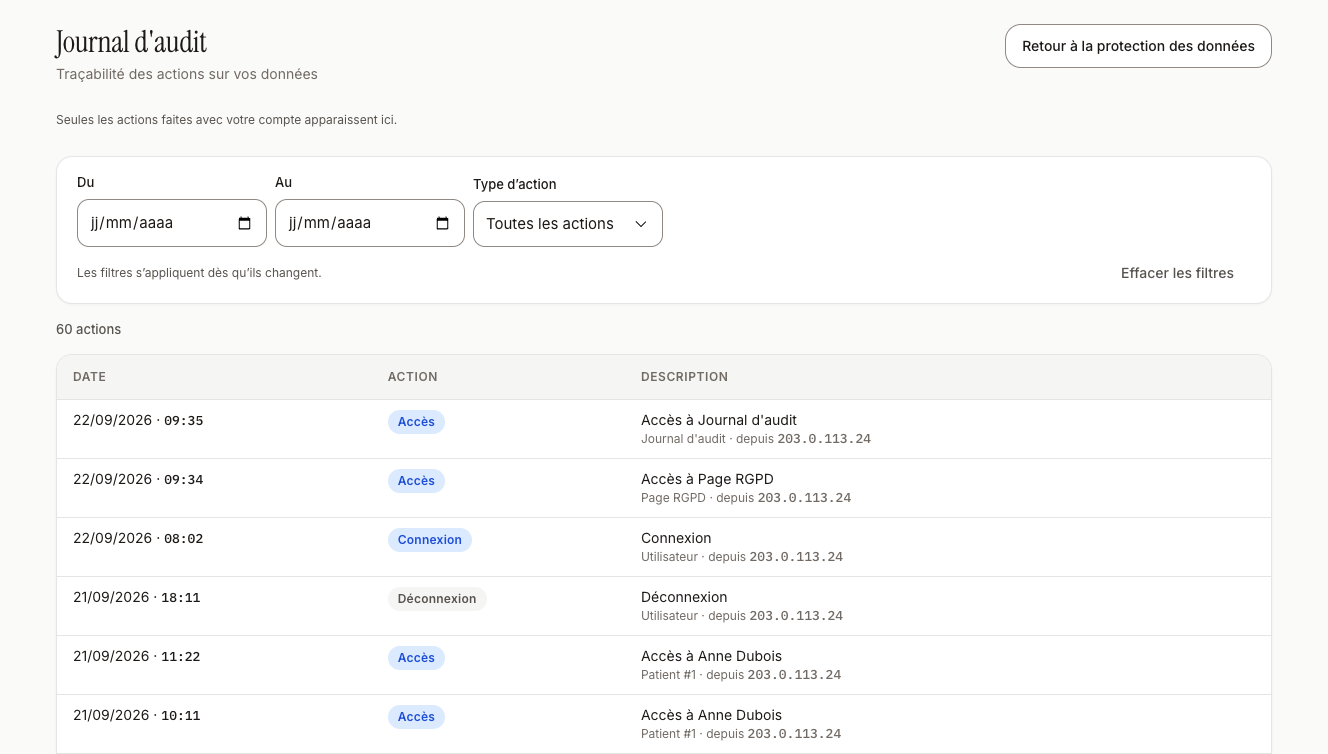Click Accès à Anne Dubois in the 11:22 row

click(711, 656)
